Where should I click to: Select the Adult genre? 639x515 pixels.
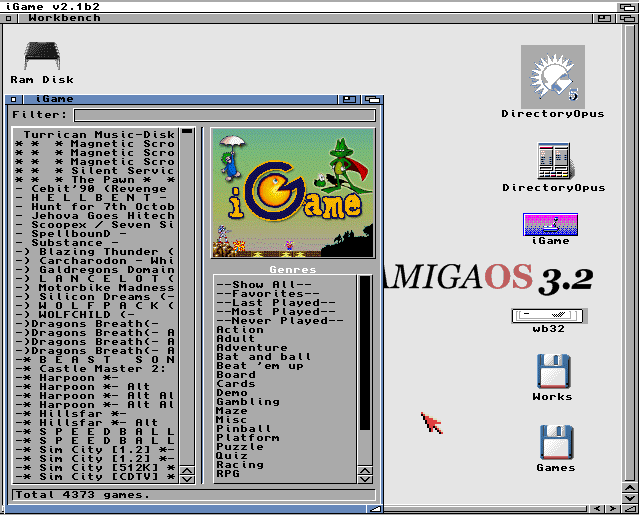pyautogui.click(x=236, y=339)
